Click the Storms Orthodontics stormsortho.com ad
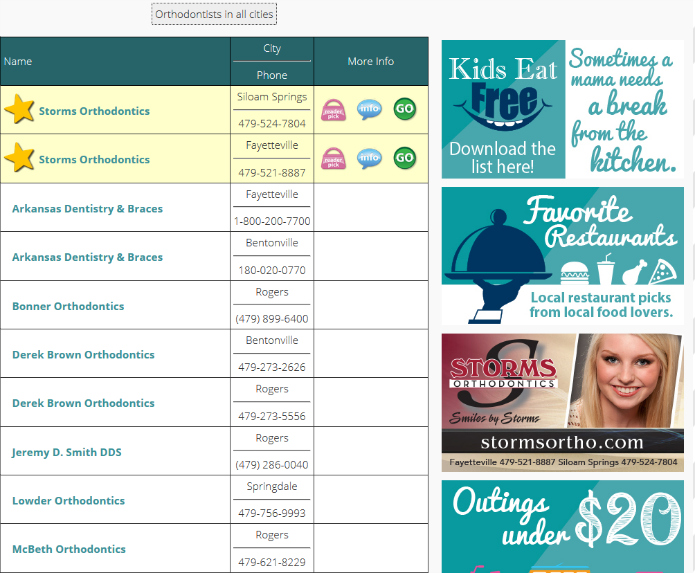The image size is (695, 573). click(x=562, y=403)
